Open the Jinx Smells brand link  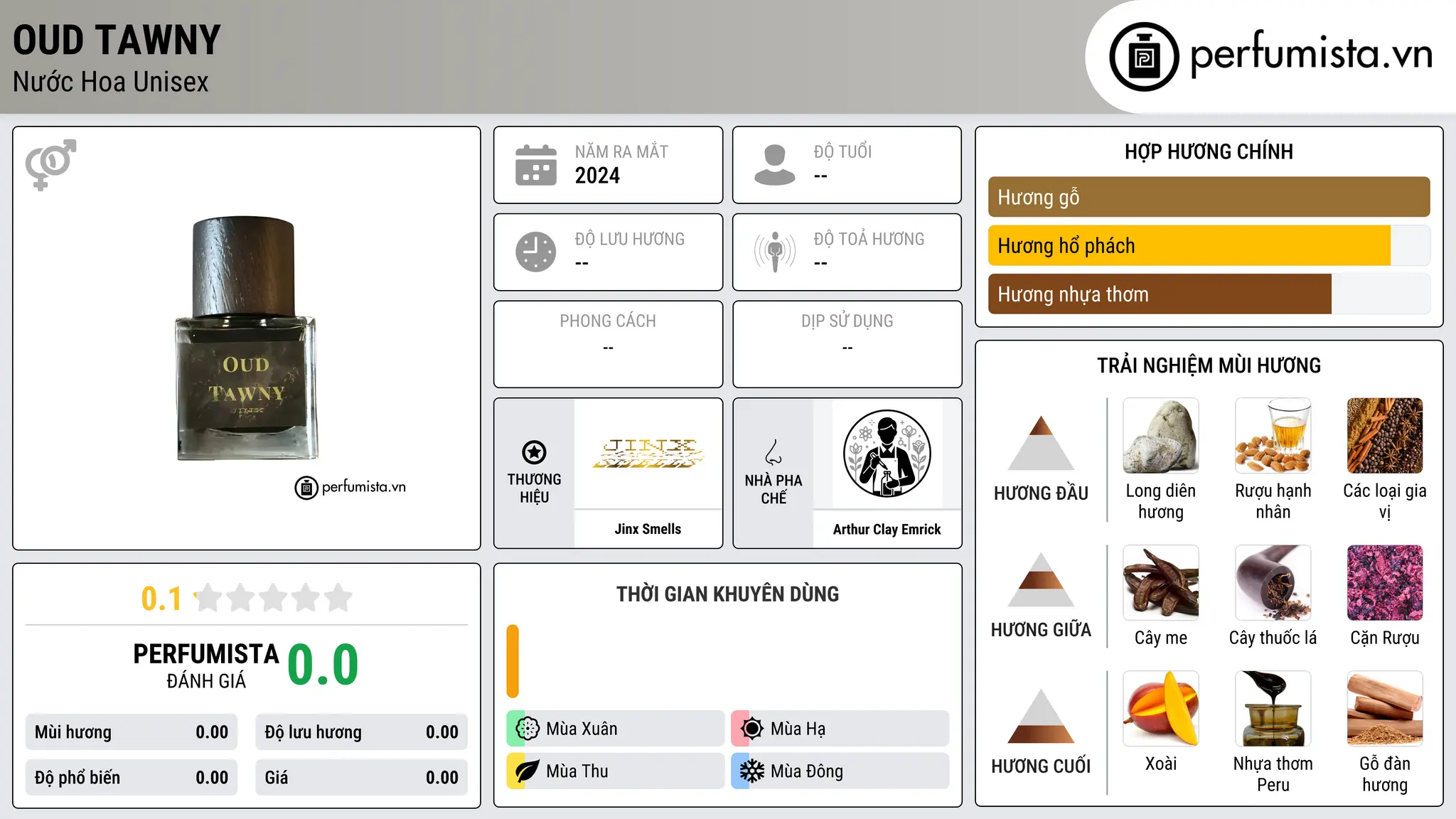point(648,529)
